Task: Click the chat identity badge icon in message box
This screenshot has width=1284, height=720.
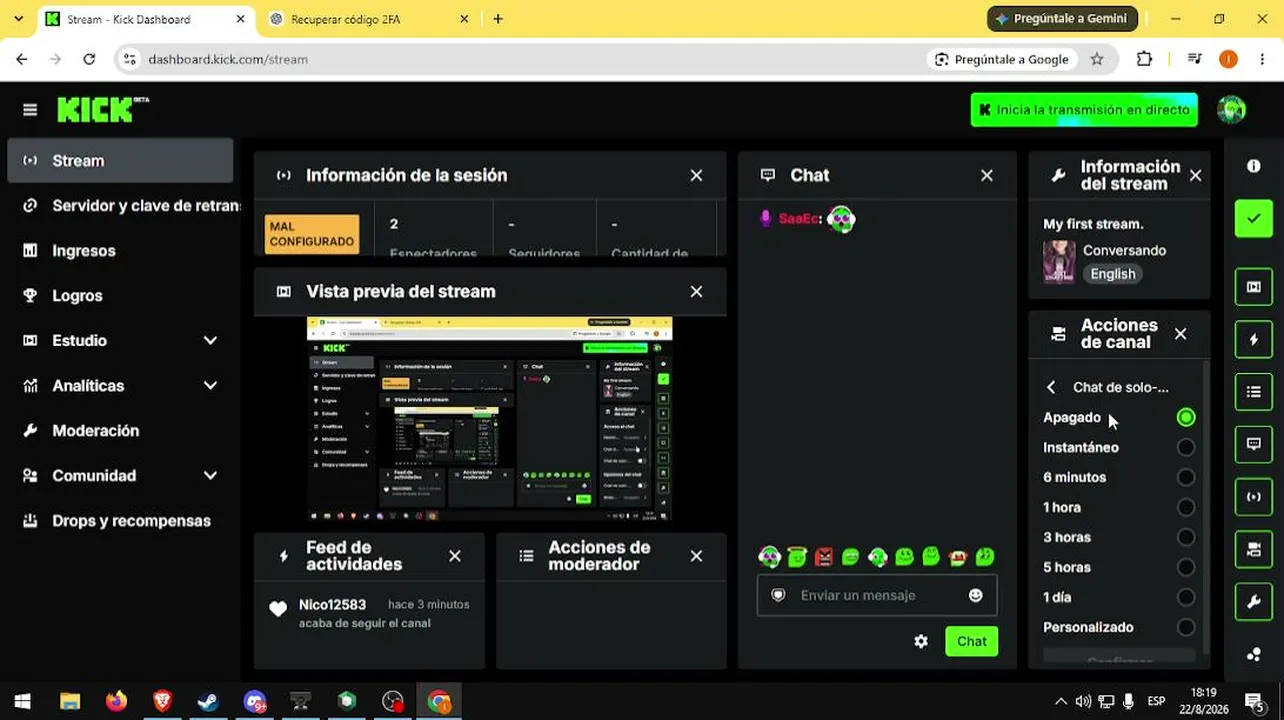Action: 778,595
